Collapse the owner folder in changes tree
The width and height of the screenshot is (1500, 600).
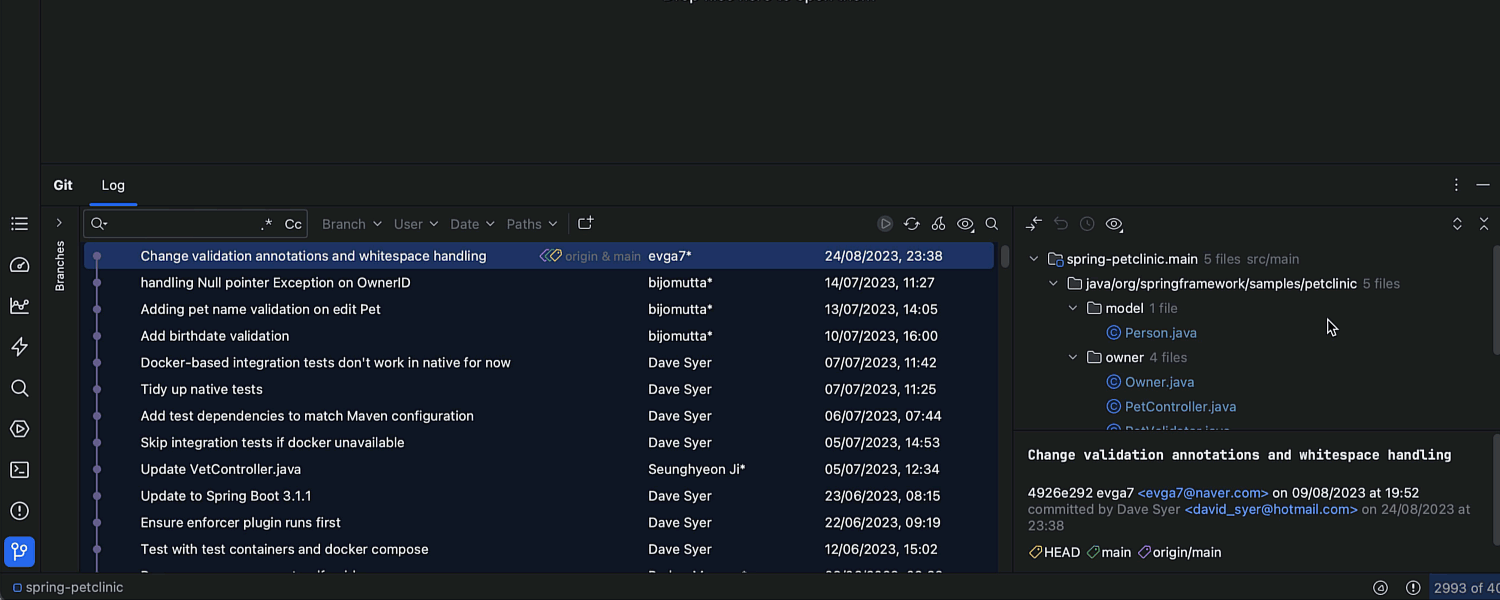(1073, 357)
